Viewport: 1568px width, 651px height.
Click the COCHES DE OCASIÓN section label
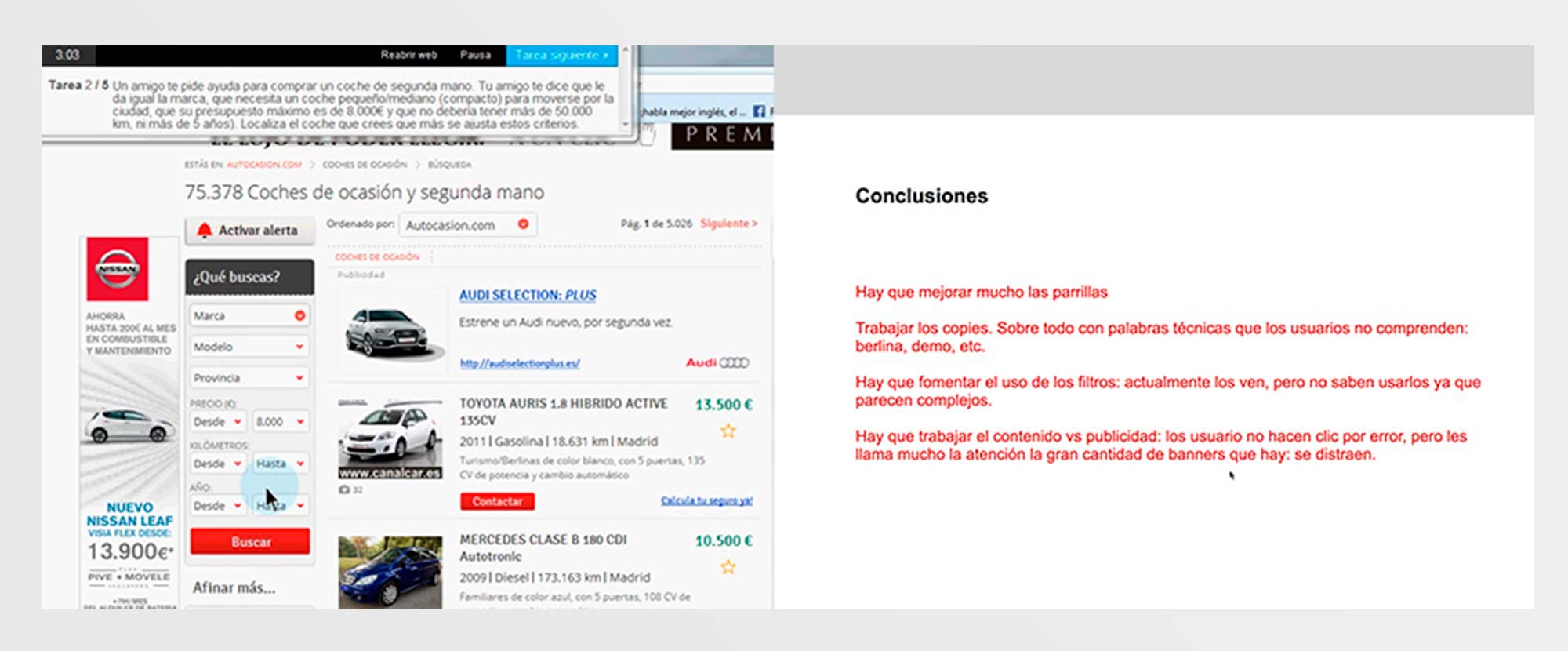[x=377, y=257]
